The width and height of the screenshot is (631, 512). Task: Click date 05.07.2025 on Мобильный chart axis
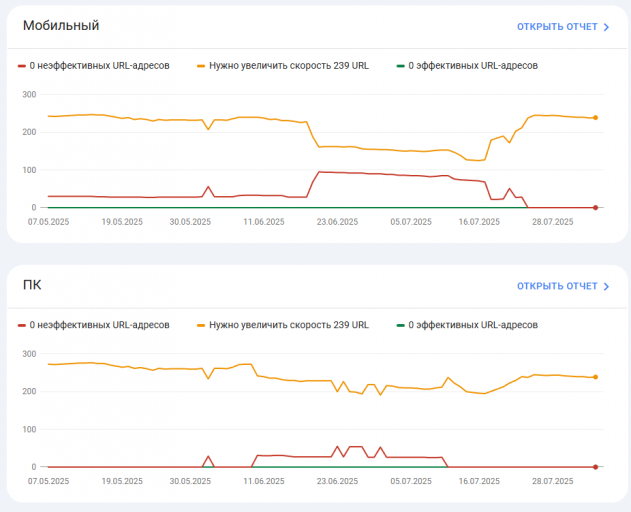[x=411, y=222]
